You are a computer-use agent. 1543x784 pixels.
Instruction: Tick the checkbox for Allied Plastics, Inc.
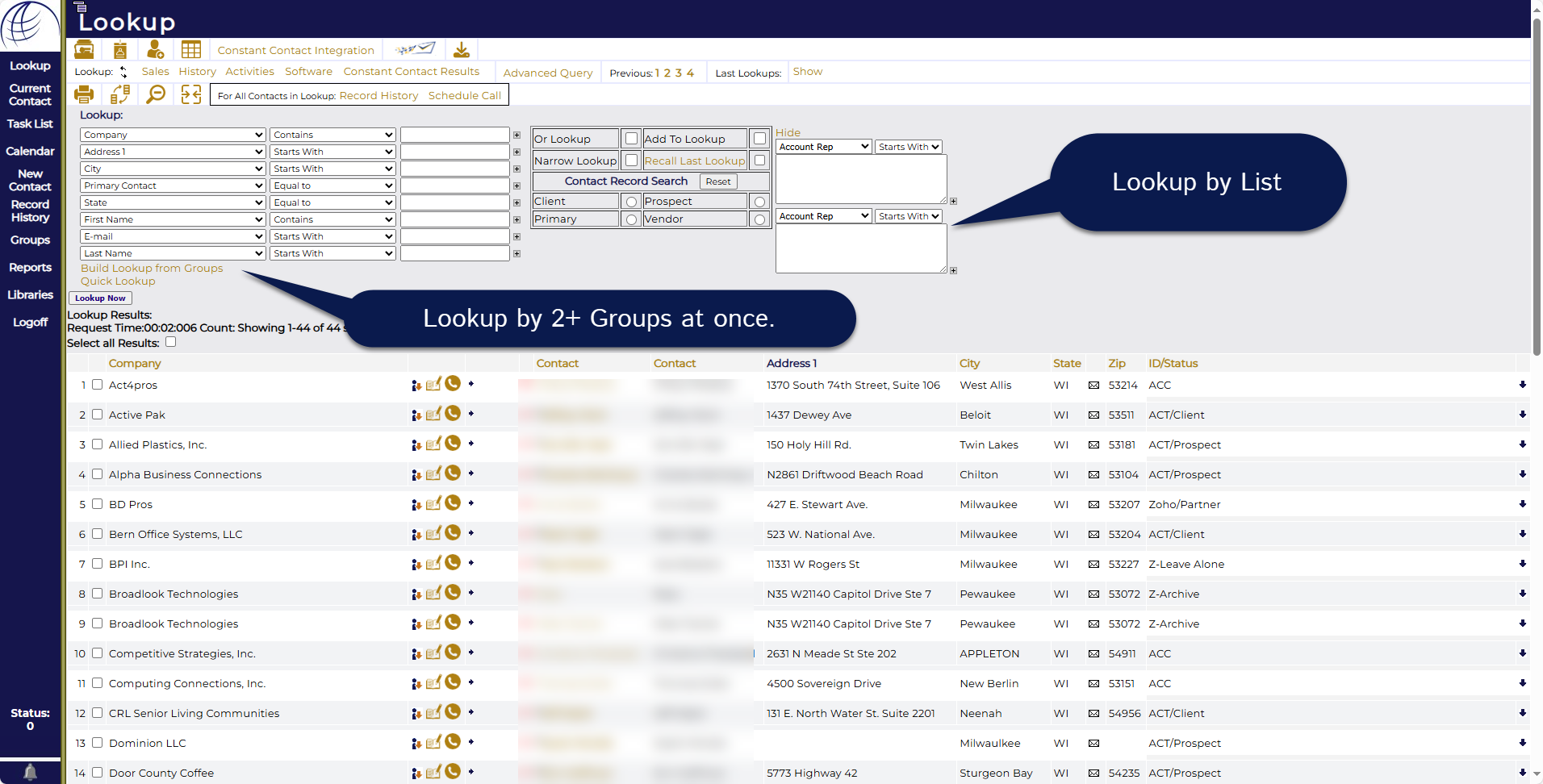[x=98, y=444]
